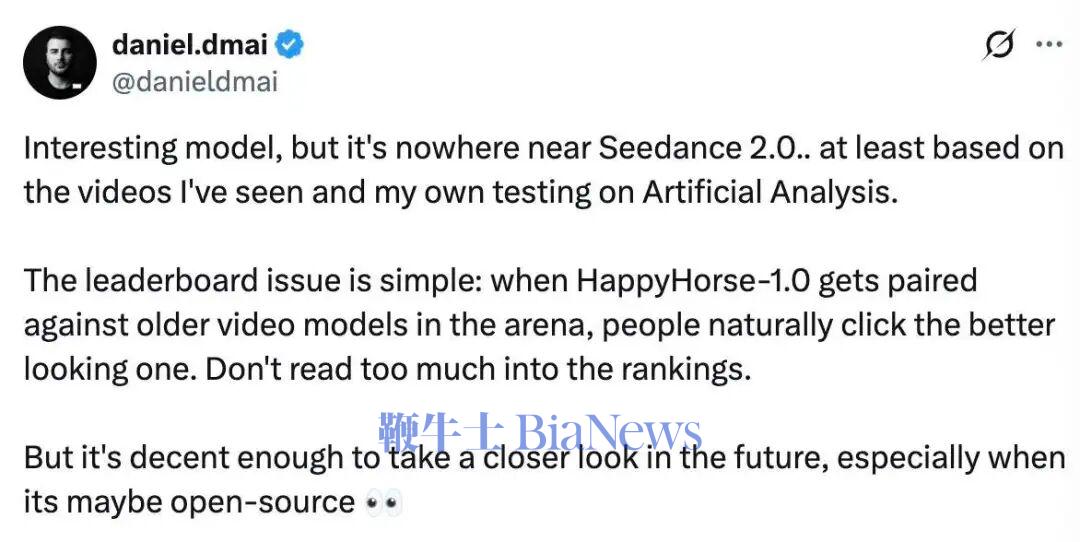Open daniel.dmai's profile picture
1080x542 pixels.
pyautogui.click(x=59, y=62)
